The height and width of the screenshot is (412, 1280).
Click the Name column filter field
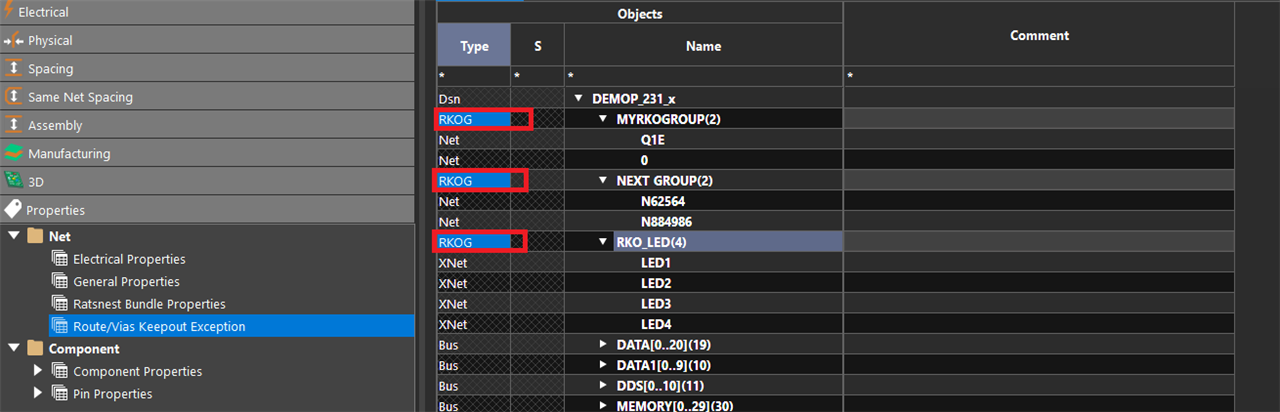coord(703,76)
